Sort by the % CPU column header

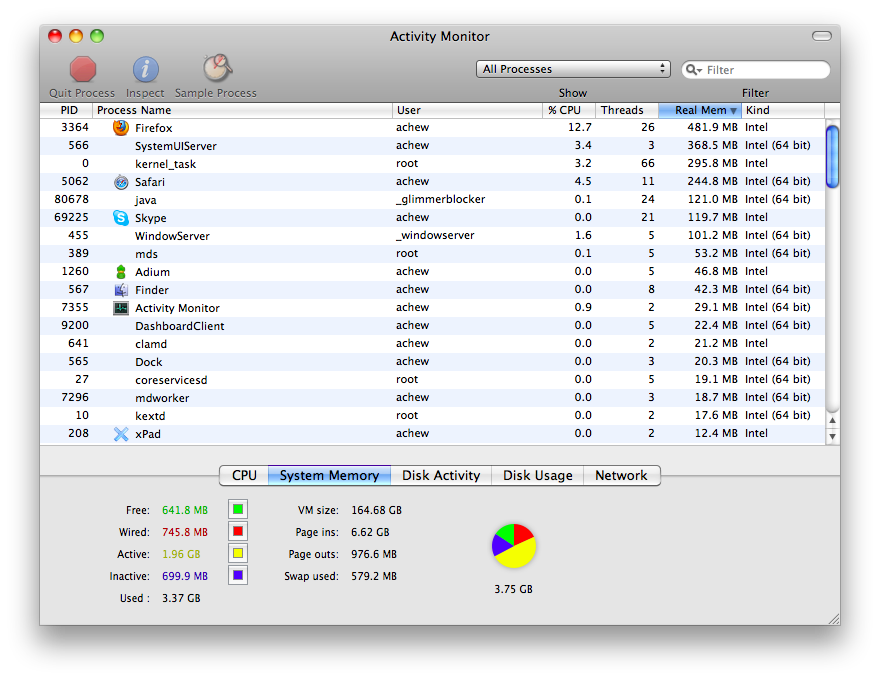coord(569,110)
